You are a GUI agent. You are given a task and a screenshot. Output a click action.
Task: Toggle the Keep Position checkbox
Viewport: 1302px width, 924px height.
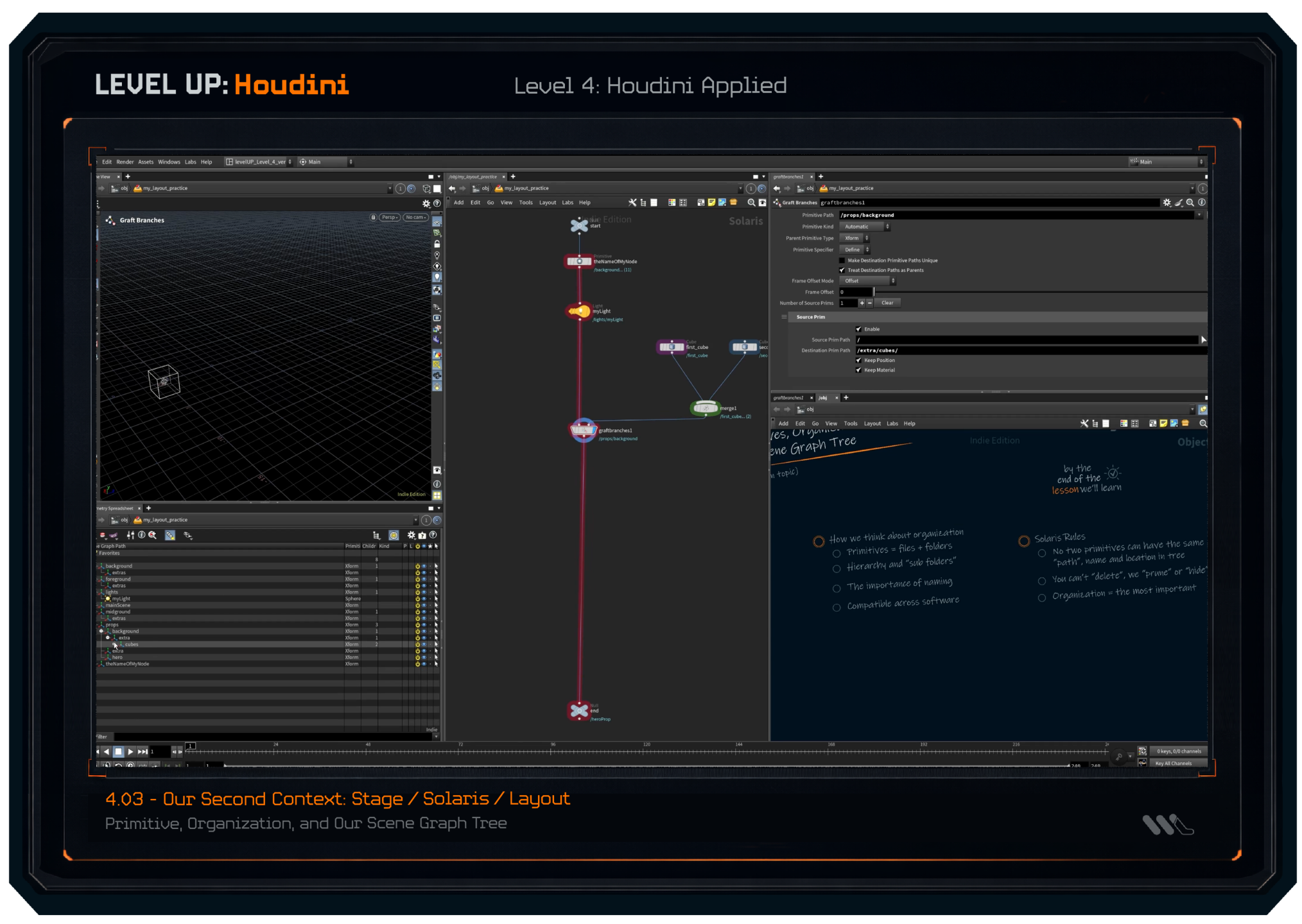coord(858,360)
